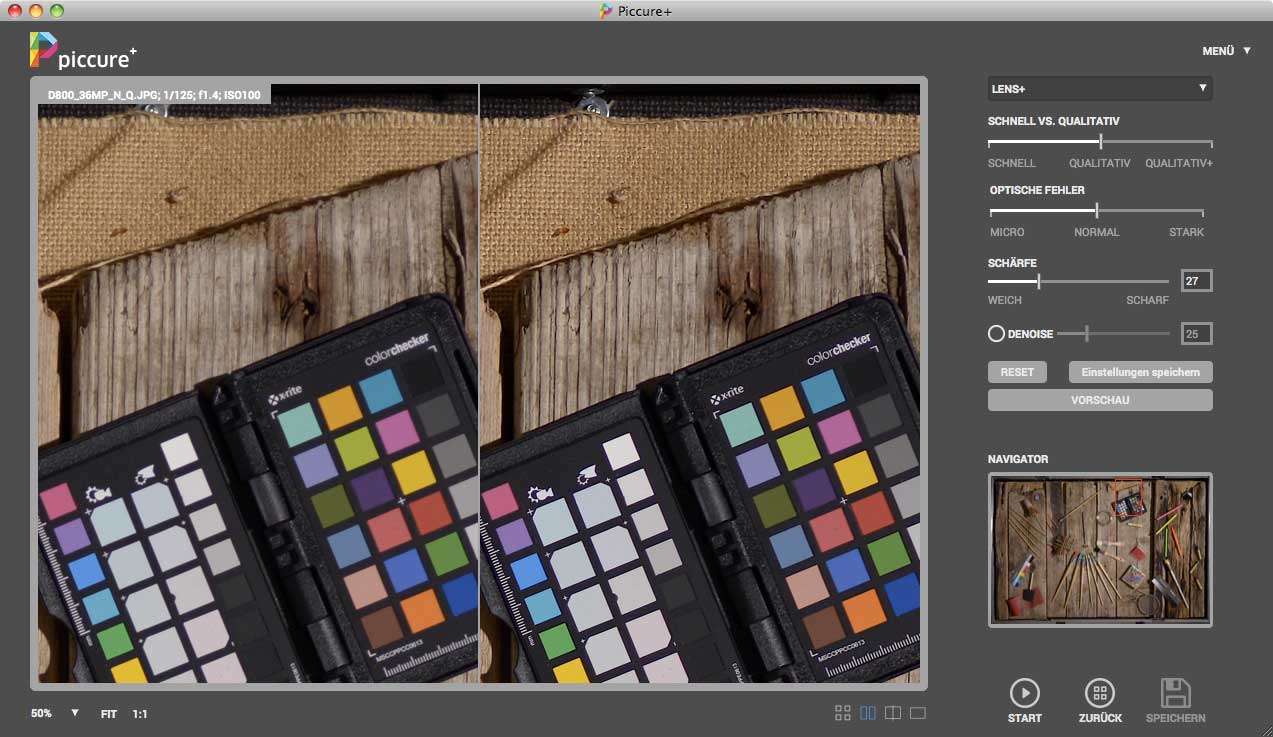Image resolution: width=1273 pixels, height=737 pixels.
Task: Select FIT zoom option
Action: (109, 714)
